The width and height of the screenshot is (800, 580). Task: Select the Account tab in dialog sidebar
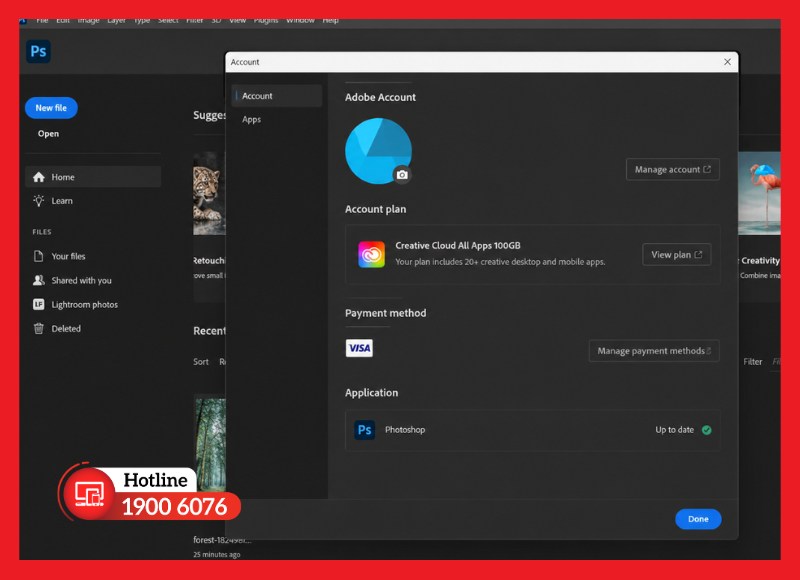[x=277, y=96]
